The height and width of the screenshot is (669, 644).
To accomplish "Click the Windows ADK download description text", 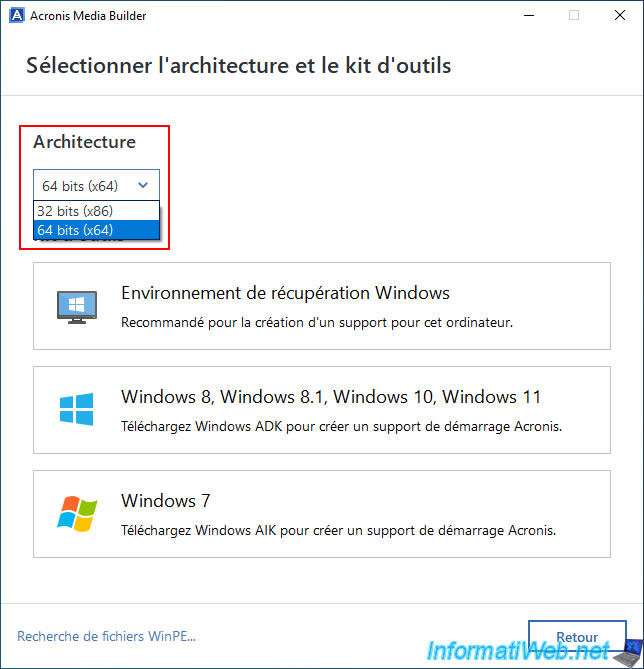I will (x=341, y=426).
